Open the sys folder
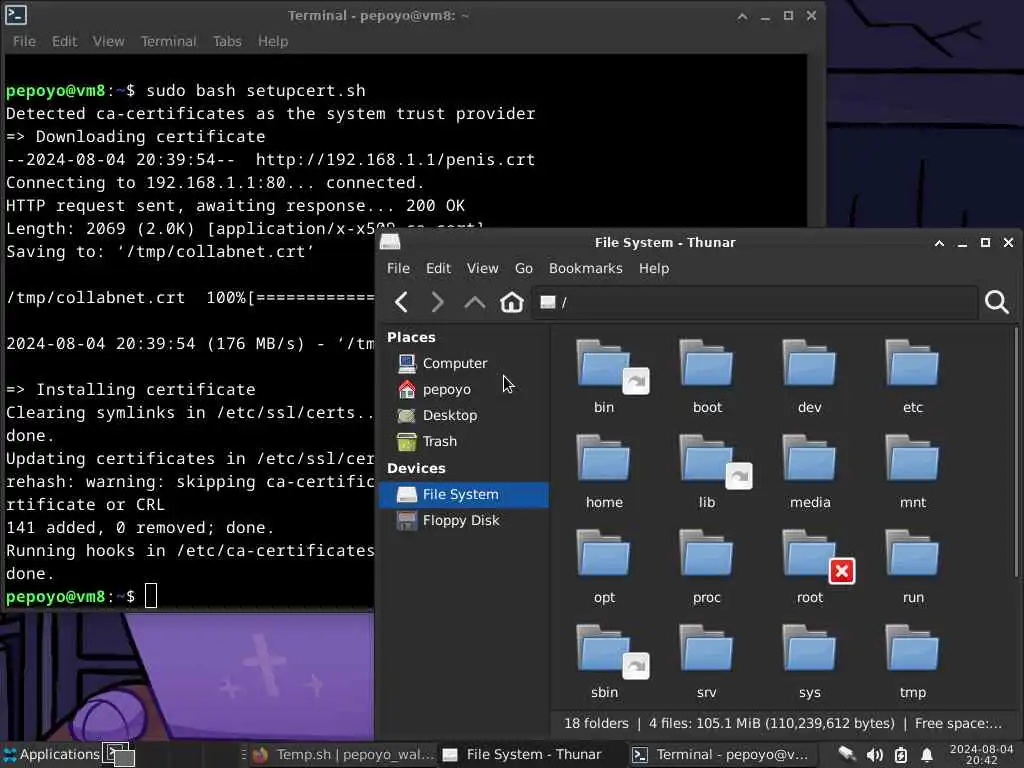This screenshot has height=768, width=1024. click(809, 662)
